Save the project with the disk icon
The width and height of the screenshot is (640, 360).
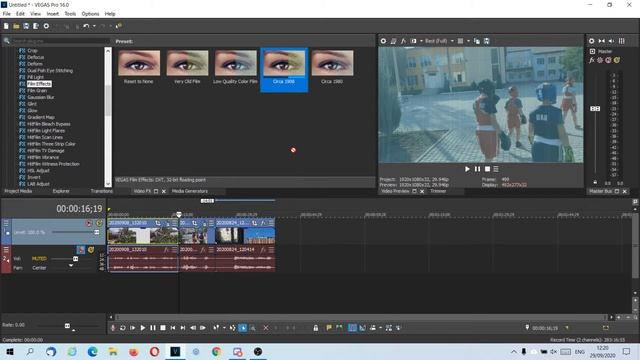26,26
